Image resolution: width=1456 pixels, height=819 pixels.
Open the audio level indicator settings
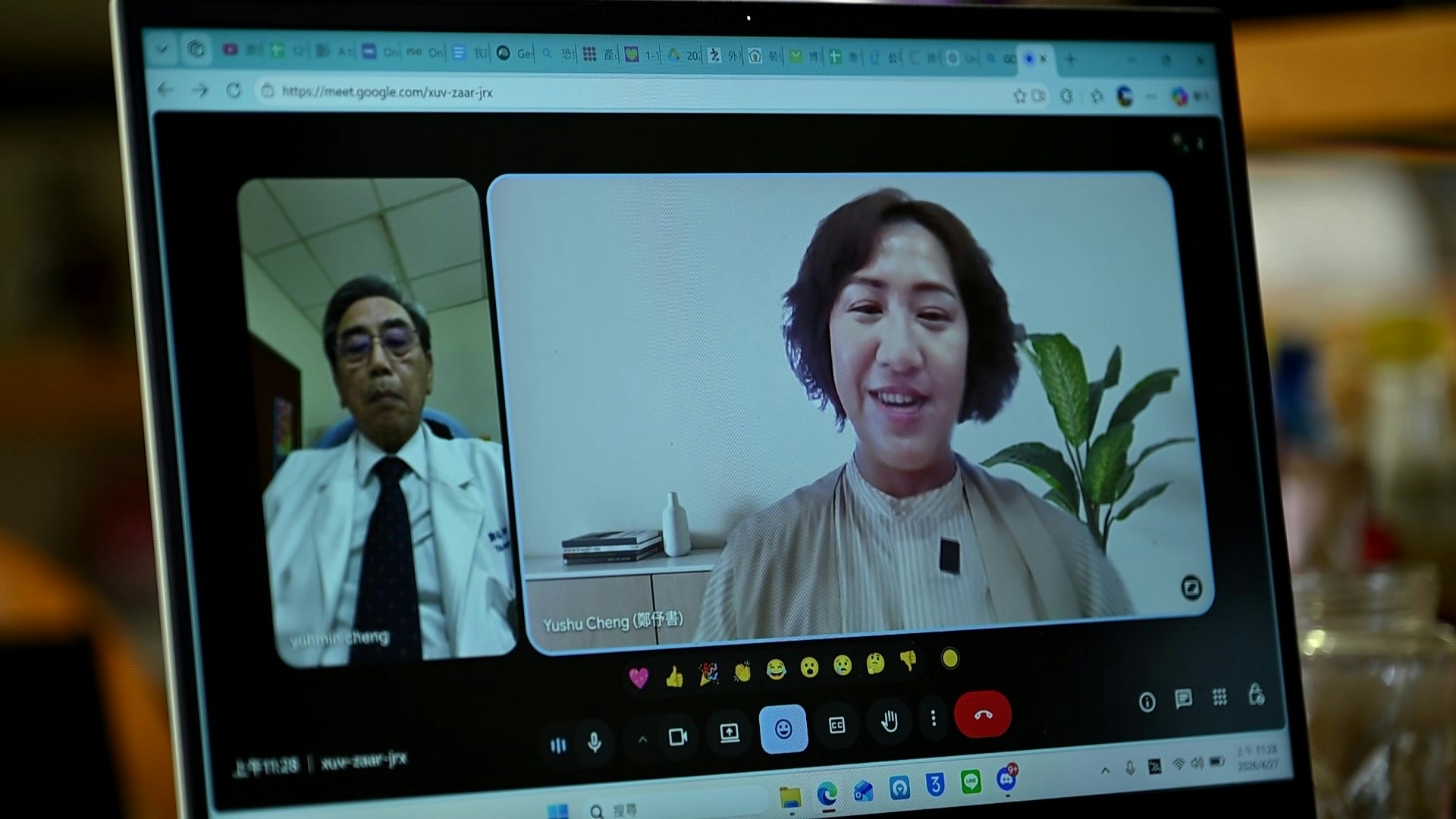[x=558, y=745]
